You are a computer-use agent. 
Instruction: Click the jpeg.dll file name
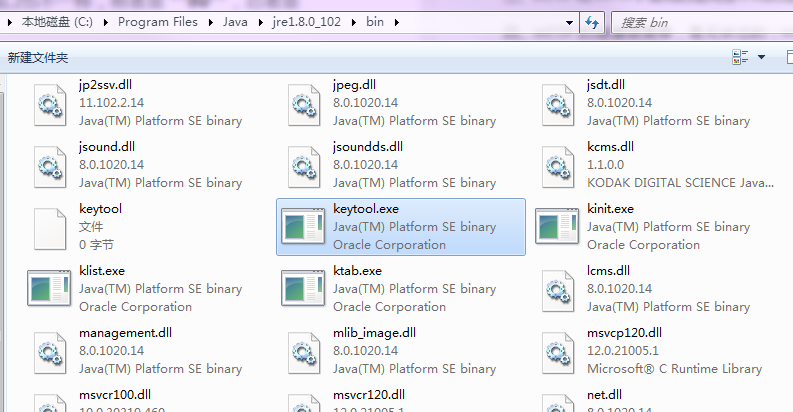click(x=354, y=85)
